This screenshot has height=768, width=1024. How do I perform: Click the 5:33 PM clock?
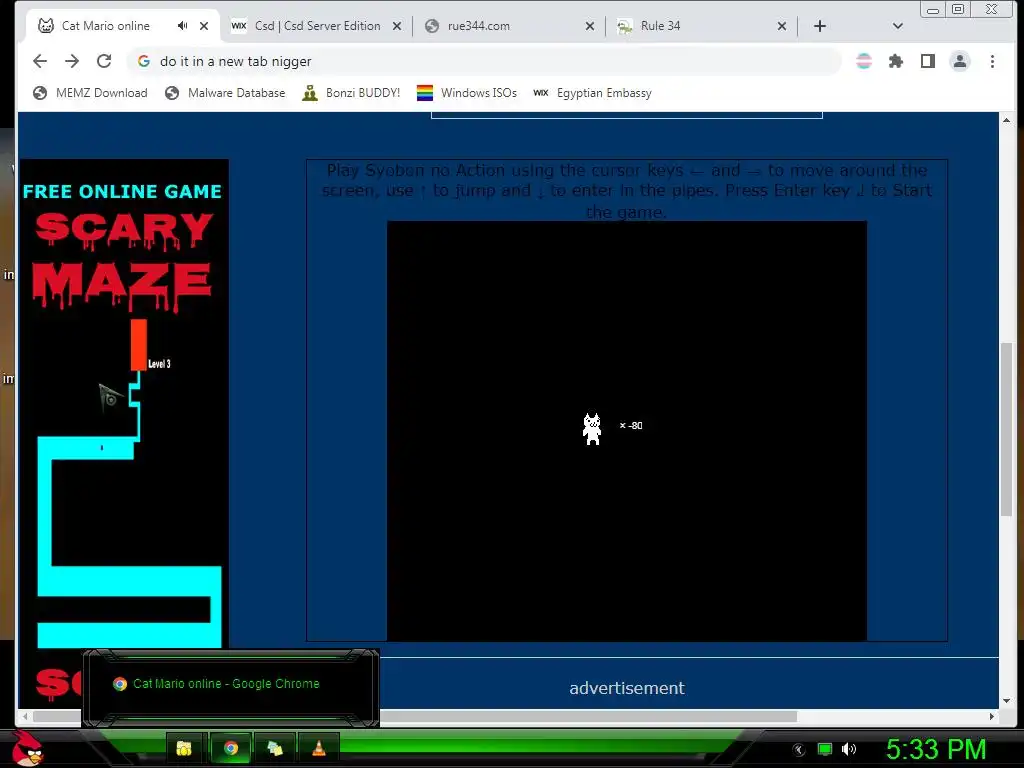(936, 749)
